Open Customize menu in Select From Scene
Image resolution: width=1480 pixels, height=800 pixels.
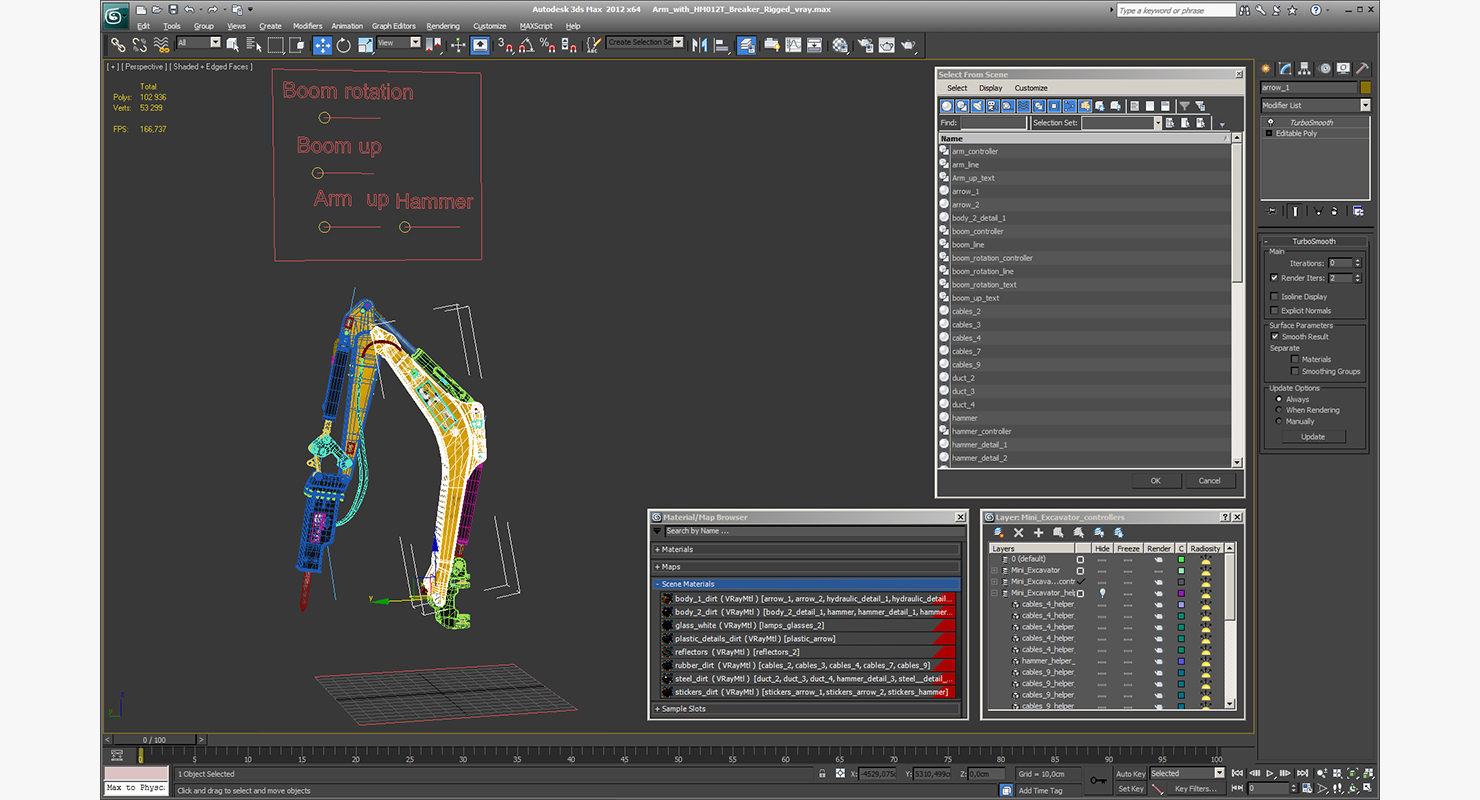coord(1031,88)
